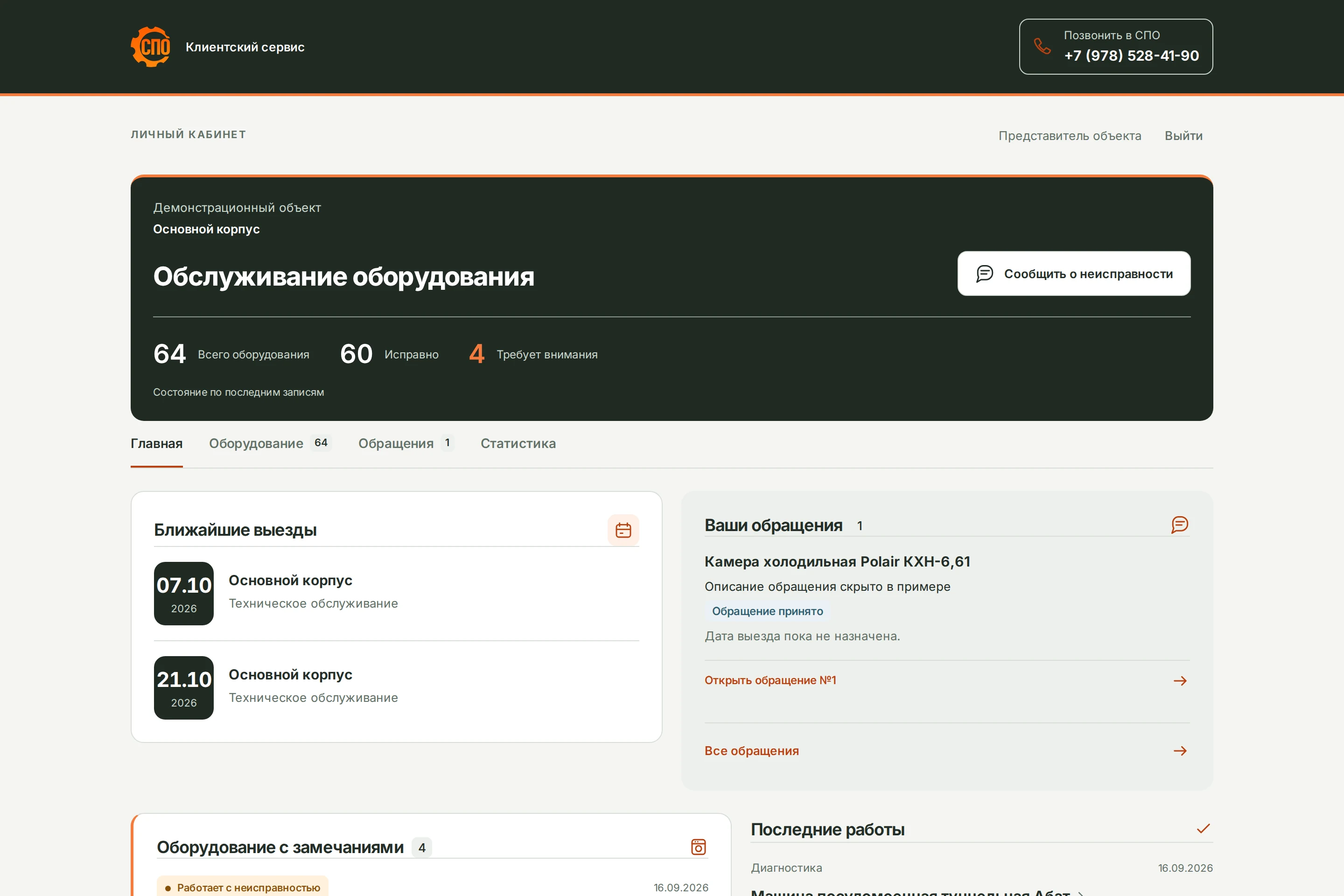Select the 21.10 2026 date badge
The height and width of the screenshot is (896, 1344).
click(x=184, y=688)
